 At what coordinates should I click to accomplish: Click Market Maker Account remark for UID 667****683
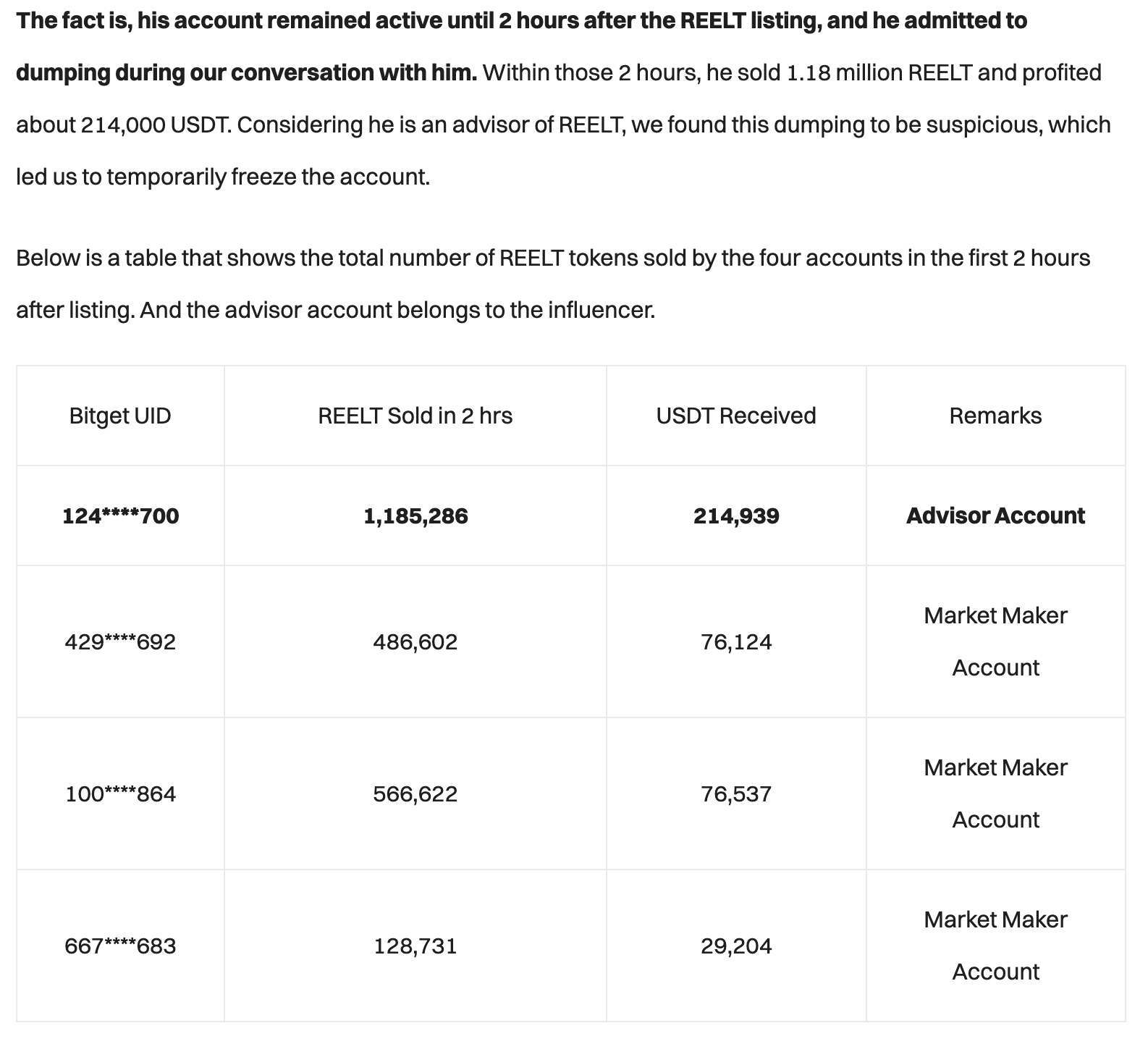pyautogui.click(x=995, y=946)
